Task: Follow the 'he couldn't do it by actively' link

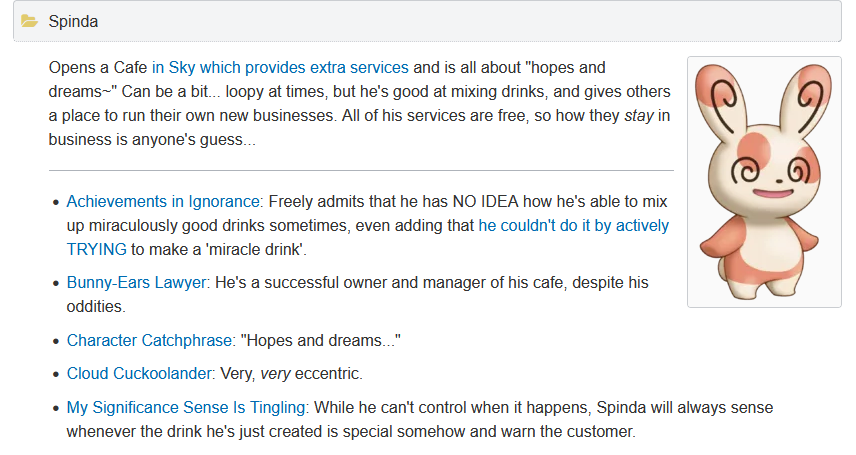Action: pyautogui.click(x=574, y=226)
